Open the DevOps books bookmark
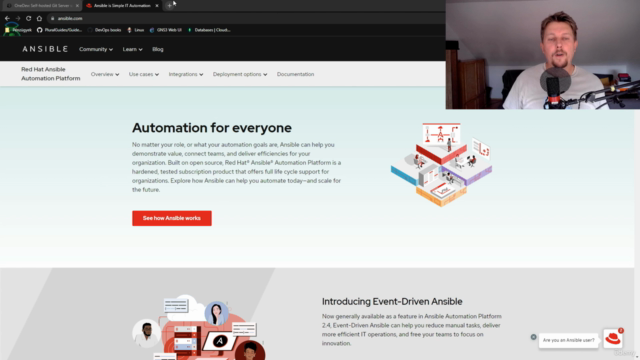The width and height of the screenshot is (640, 360). point(104,30)
